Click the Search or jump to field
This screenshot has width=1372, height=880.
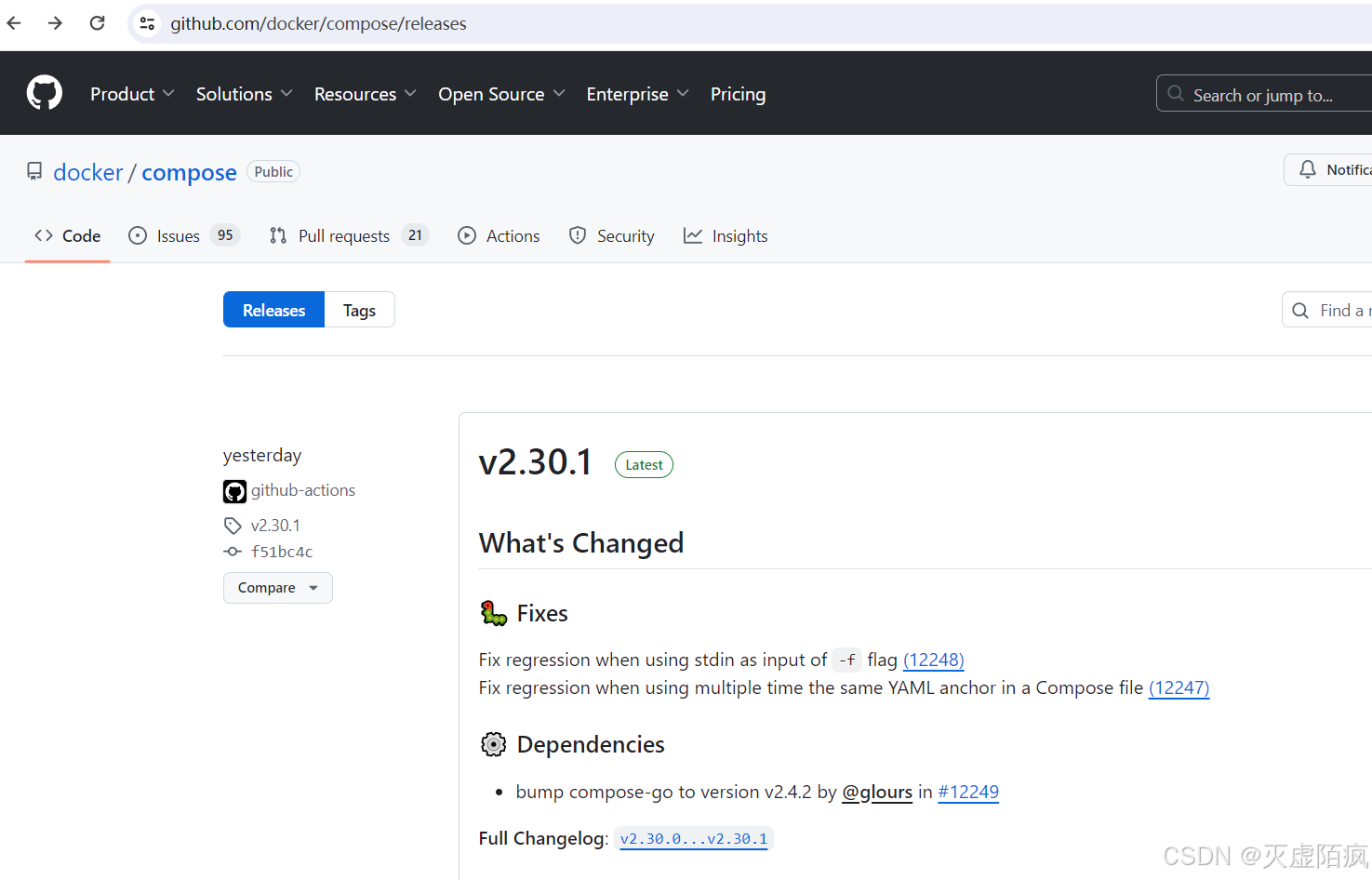[x=1264, y=94]
